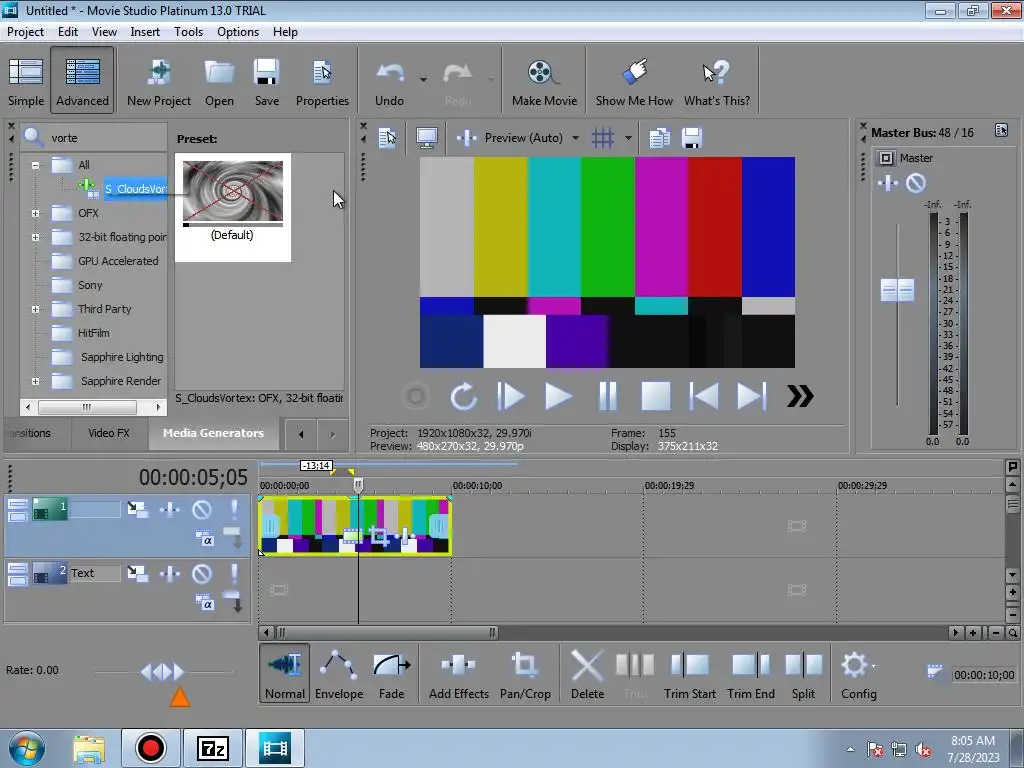Open the Show Me How tutorials
This screenshot has height=768, width=1024.
[x=634, y=82]
